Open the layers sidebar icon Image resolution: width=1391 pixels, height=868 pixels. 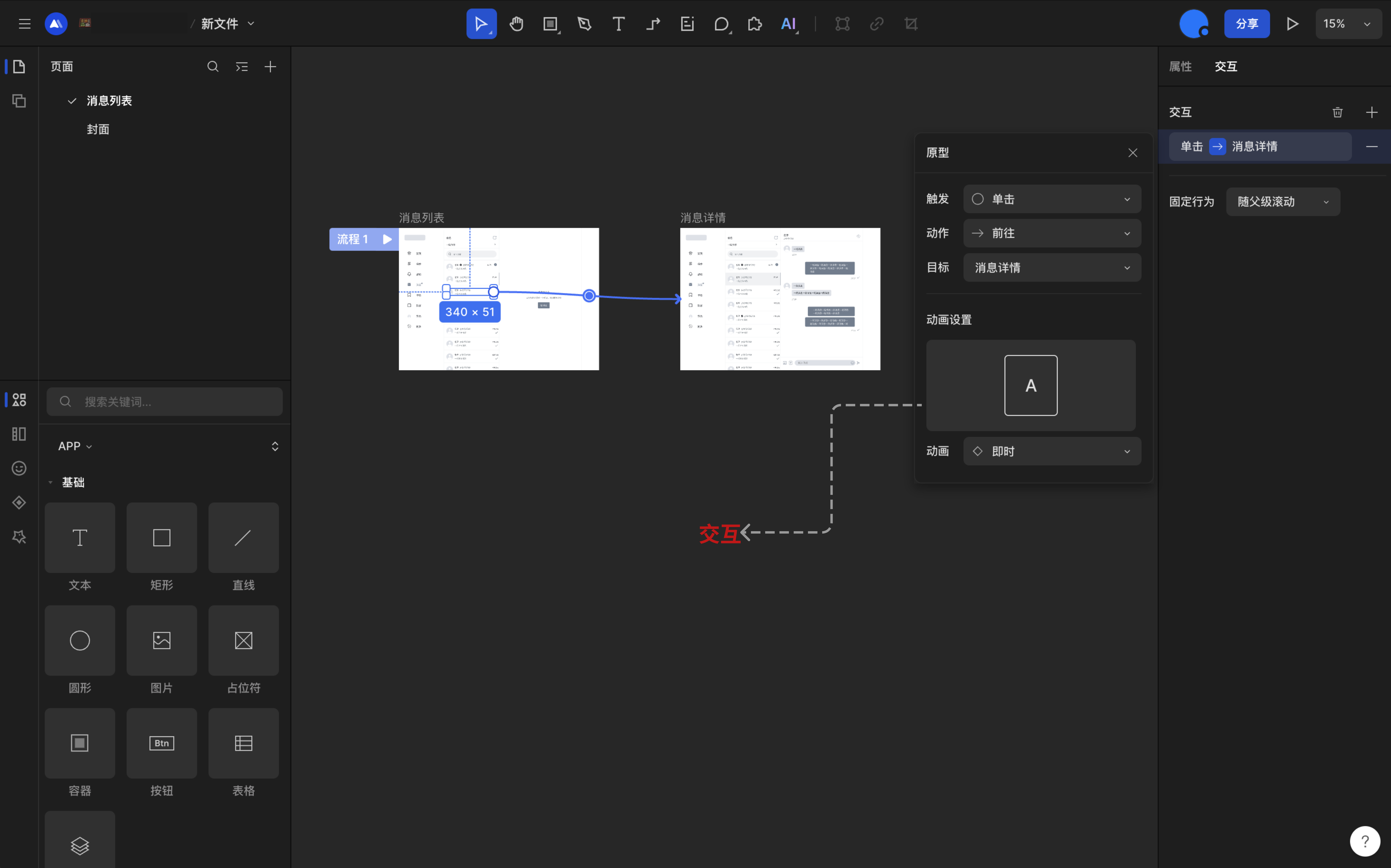click(x=19, y=101)
